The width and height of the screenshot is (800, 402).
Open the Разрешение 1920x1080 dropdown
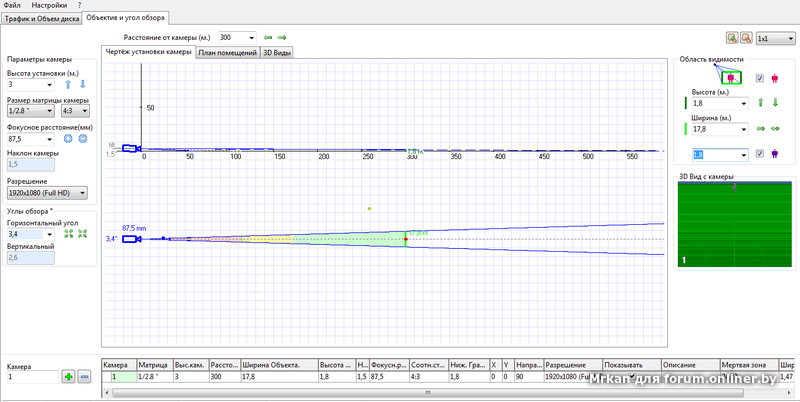click(x=47, y=193)
